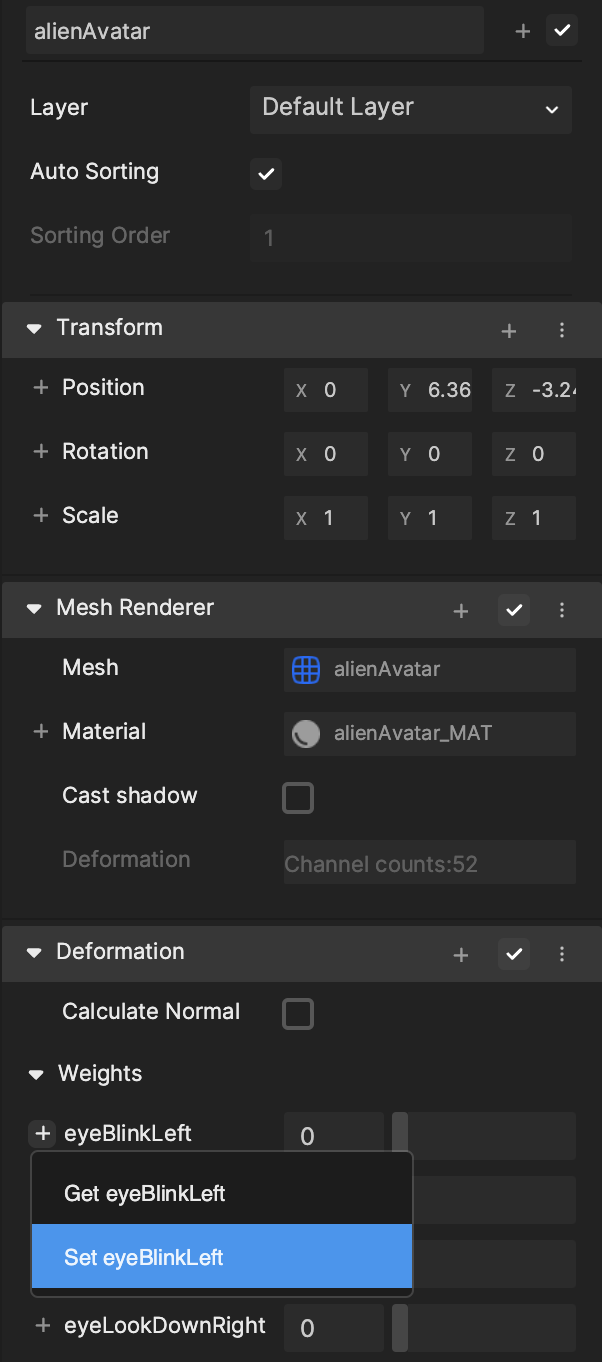Enable the Calculate Normal checkbox

tap(298, 1013)
